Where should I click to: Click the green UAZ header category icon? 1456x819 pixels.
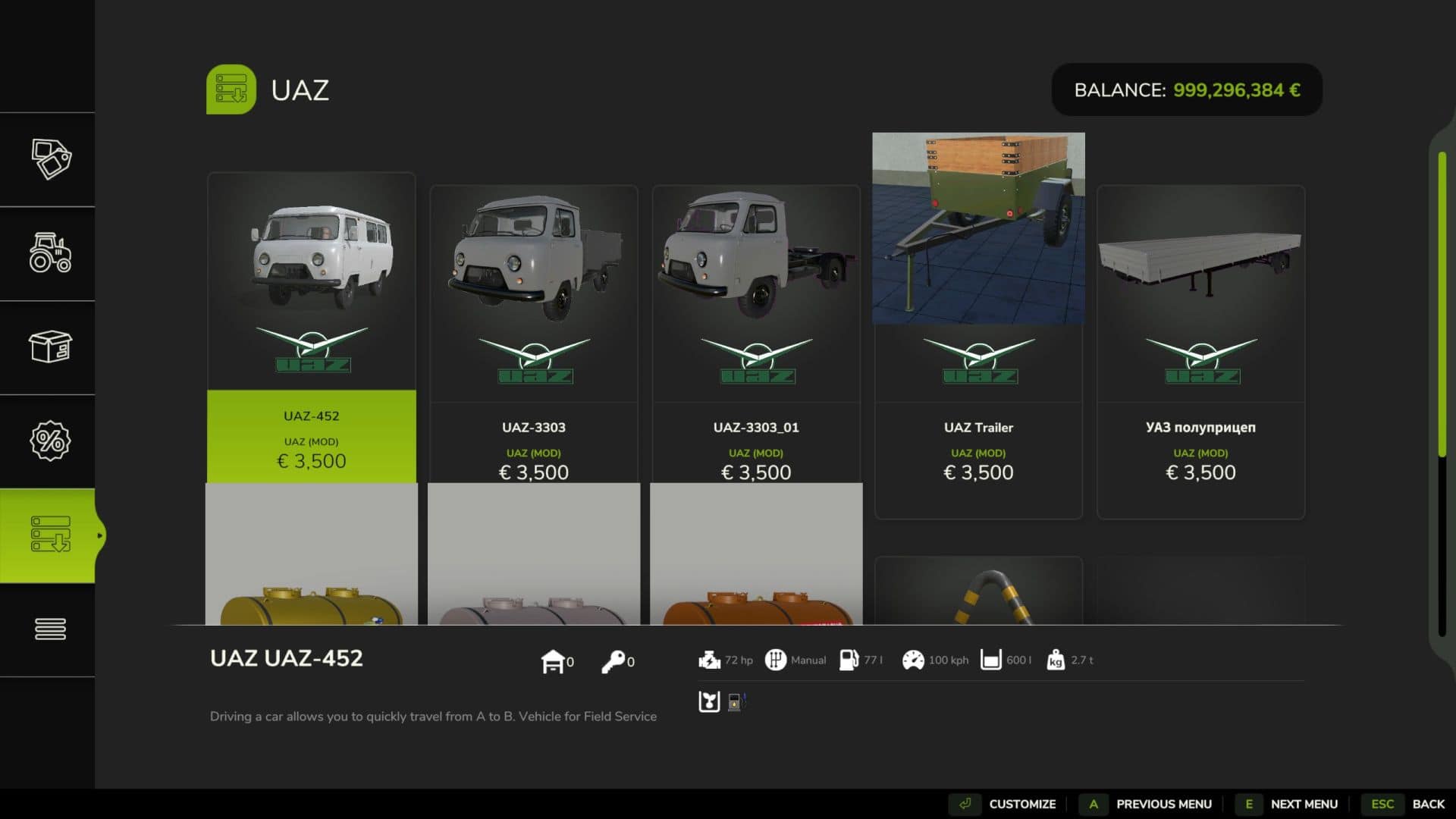[x=231, y=89]
